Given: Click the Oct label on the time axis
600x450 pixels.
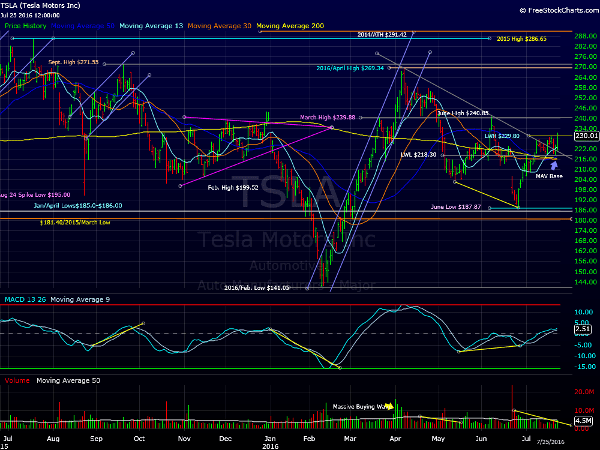Looking at the screenshot, I should coord(139,438).
